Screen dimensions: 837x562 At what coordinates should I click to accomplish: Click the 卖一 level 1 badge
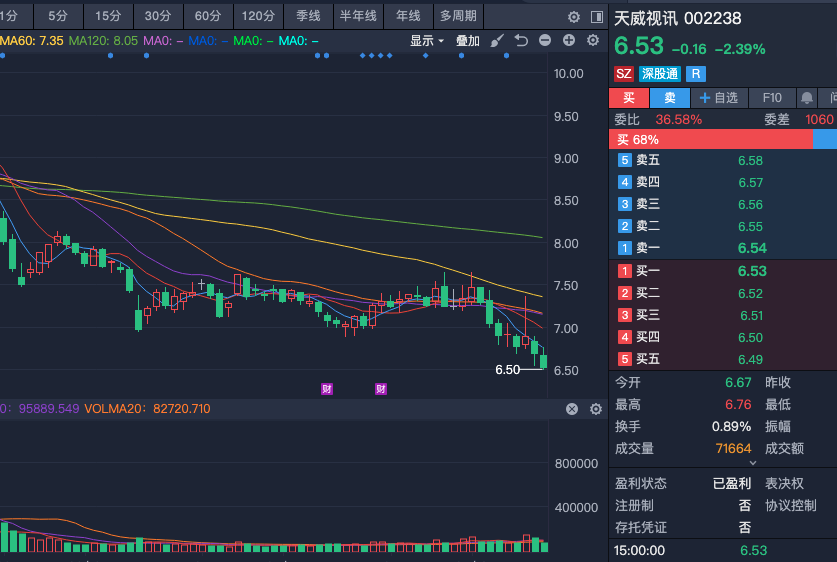625,248
